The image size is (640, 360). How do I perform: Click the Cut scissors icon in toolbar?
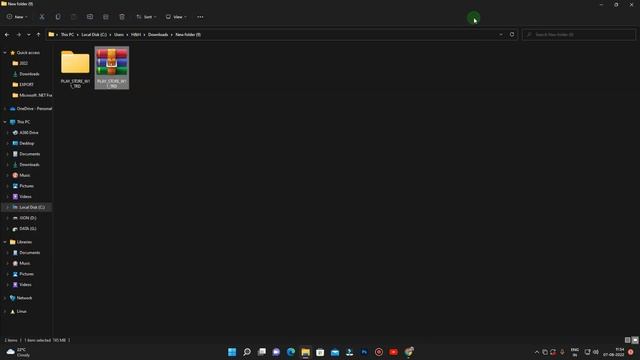(x=42, y=17)
